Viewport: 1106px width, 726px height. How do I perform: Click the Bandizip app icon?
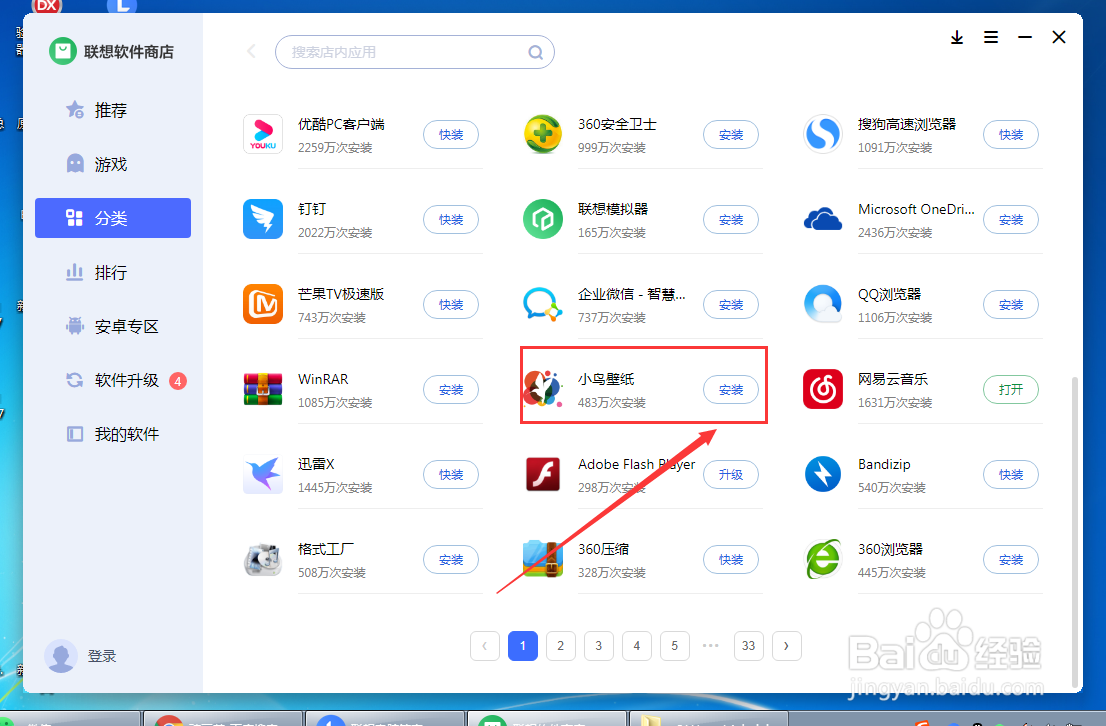coord(823,474)
